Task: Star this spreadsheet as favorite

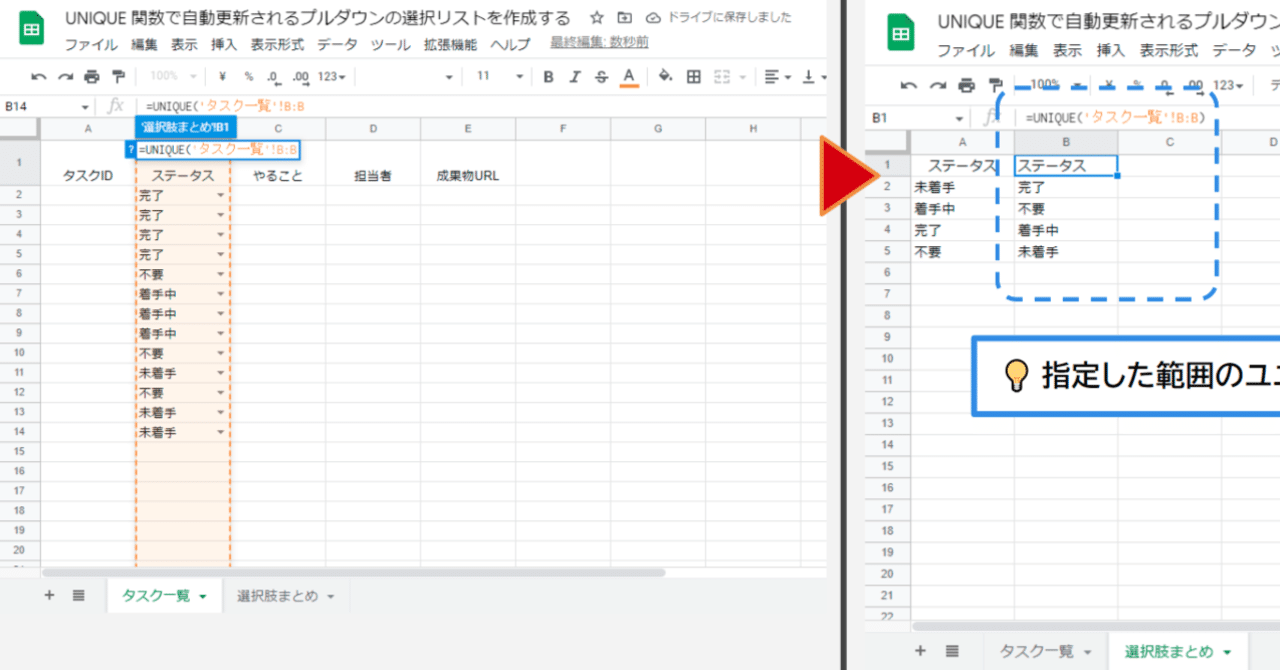Action: (x=595, y=17)
